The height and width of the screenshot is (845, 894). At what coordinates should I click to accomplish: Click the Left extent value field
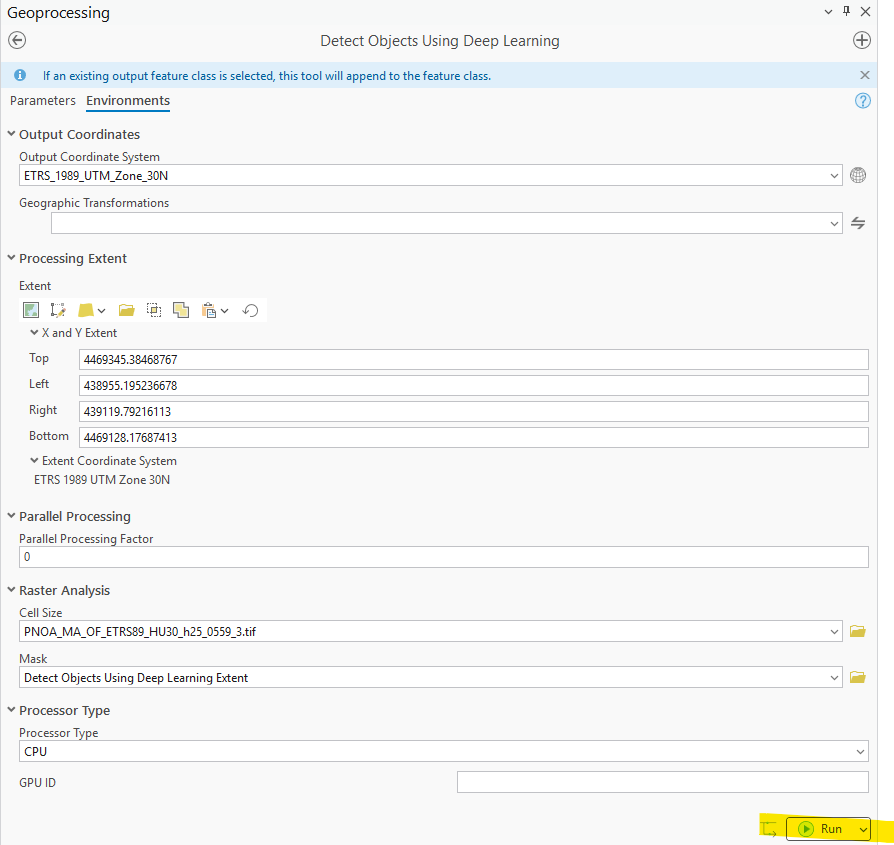pyautogui.click(x=473, y=385)
